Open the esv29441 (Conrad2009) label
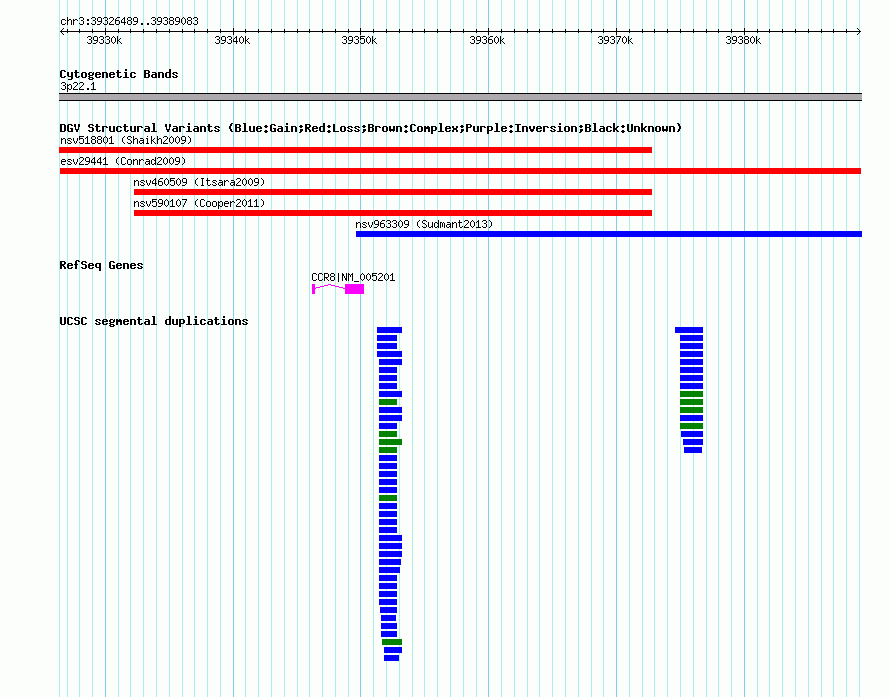890x697 pixels. pos(123,161)
